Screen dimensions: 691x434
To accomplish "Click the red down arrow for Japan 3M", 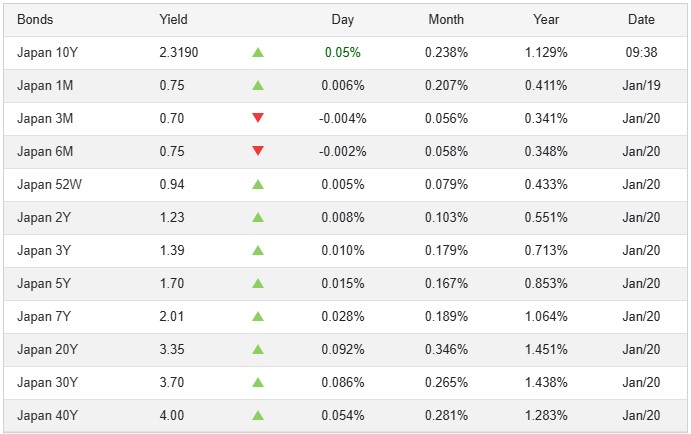I will click(x=258, y=118).
